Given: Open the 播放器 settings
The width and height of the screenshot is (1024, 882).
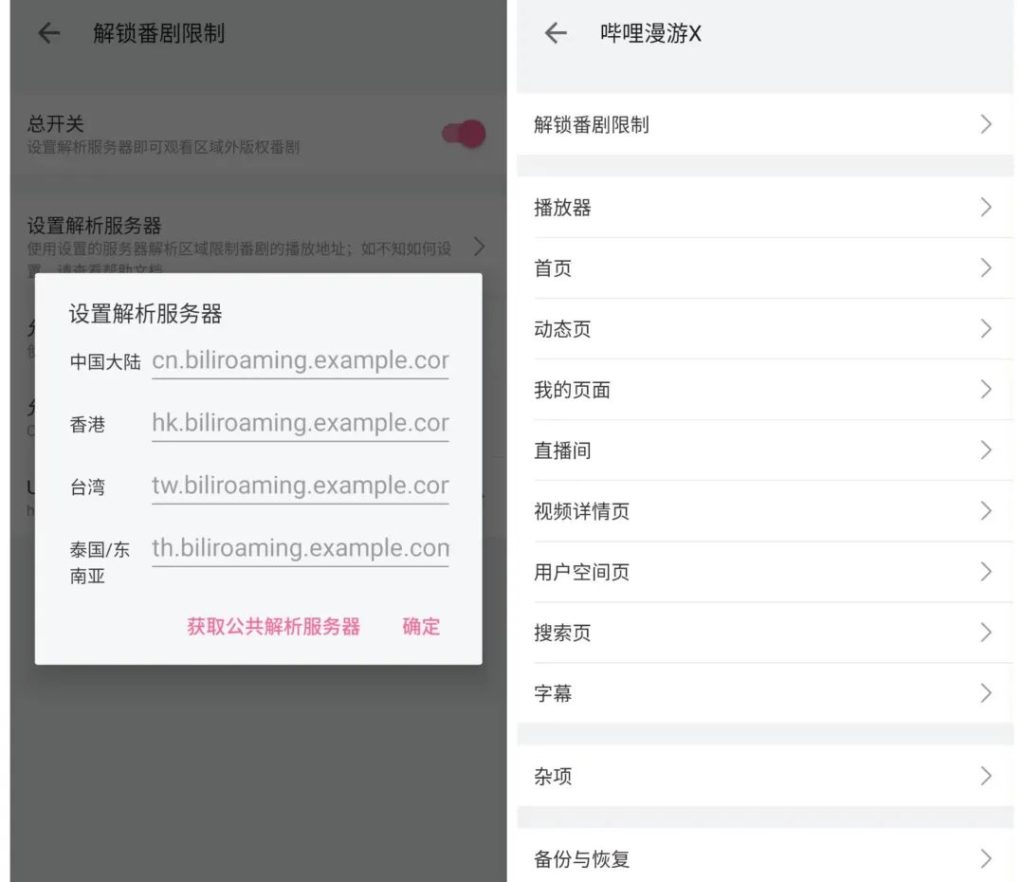Looking at the screenshot, I should [x=765, y=208].
